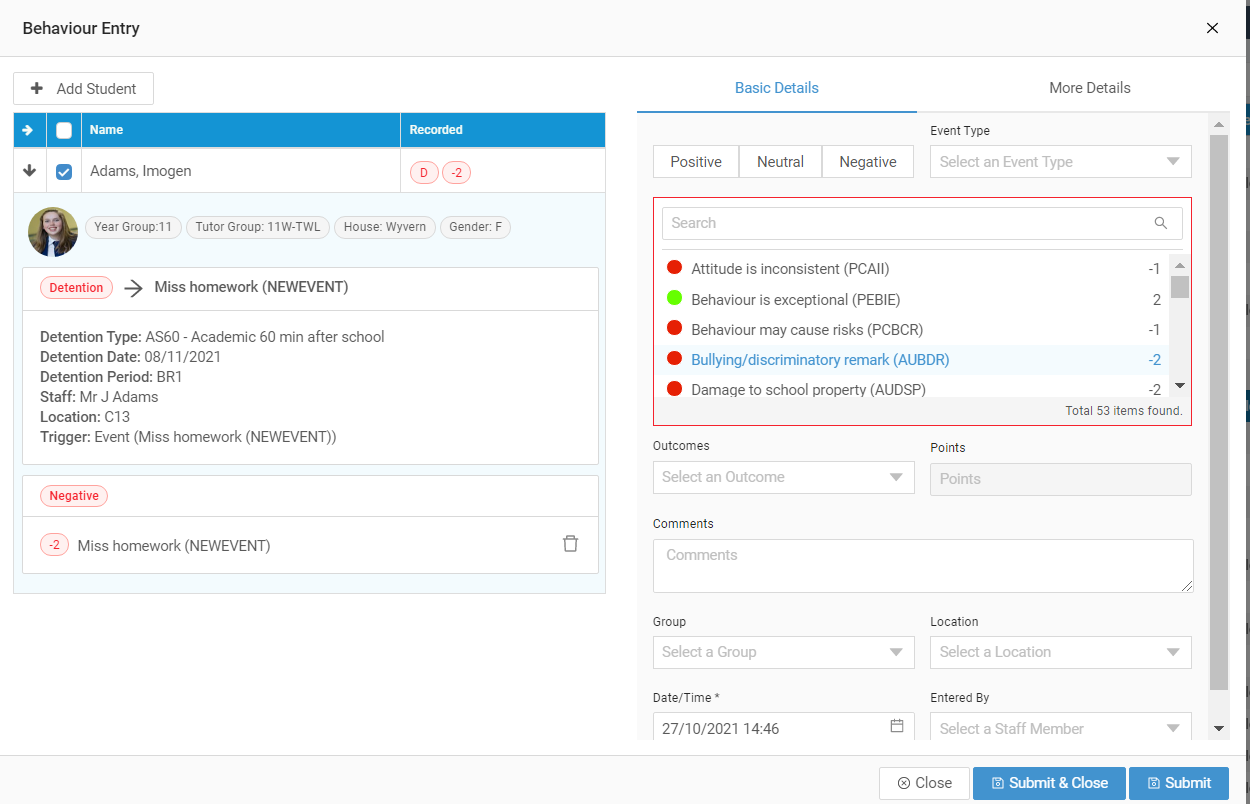Switch to the More Details tab

[x=1089, y=88]
